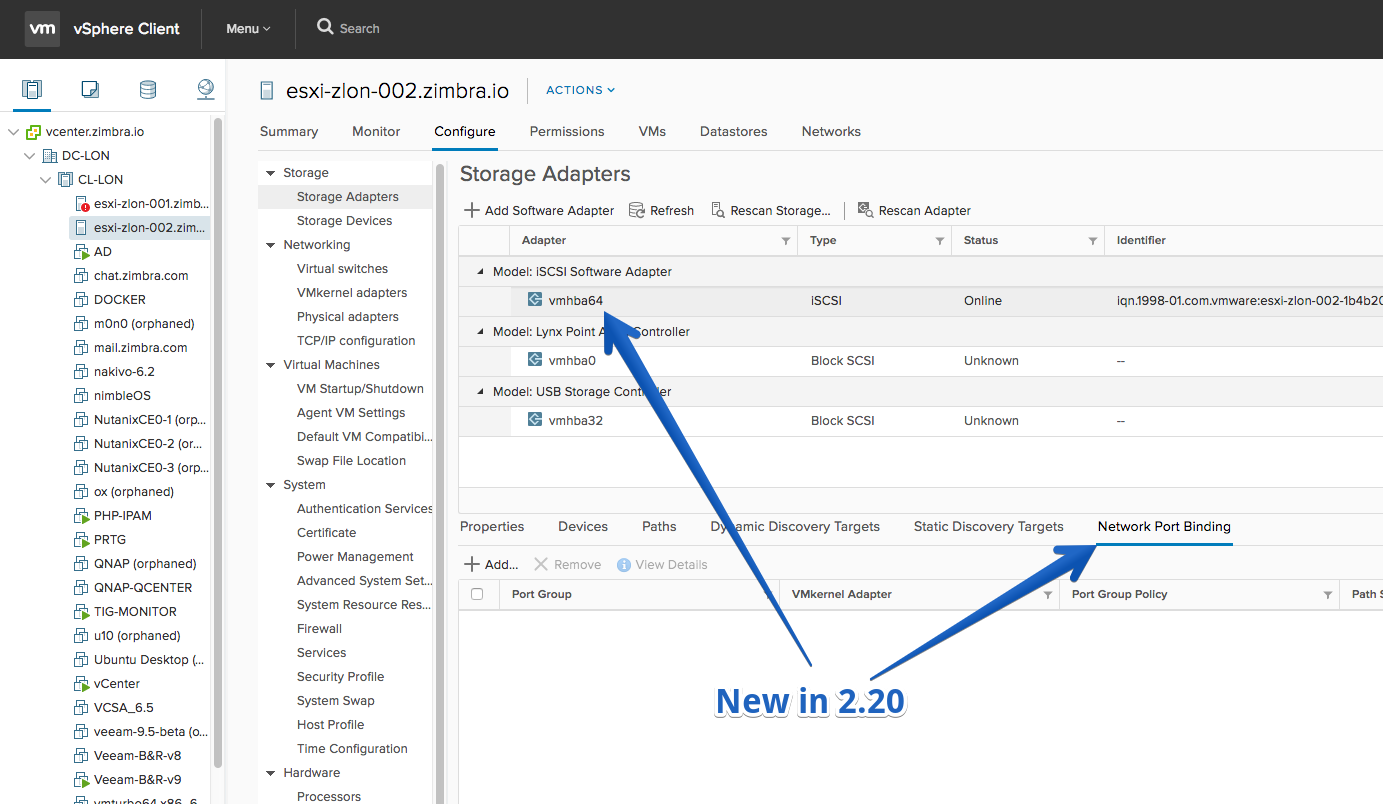Show the adapter Properties tab
This screenshot has height=804, width=1383.
492,526
